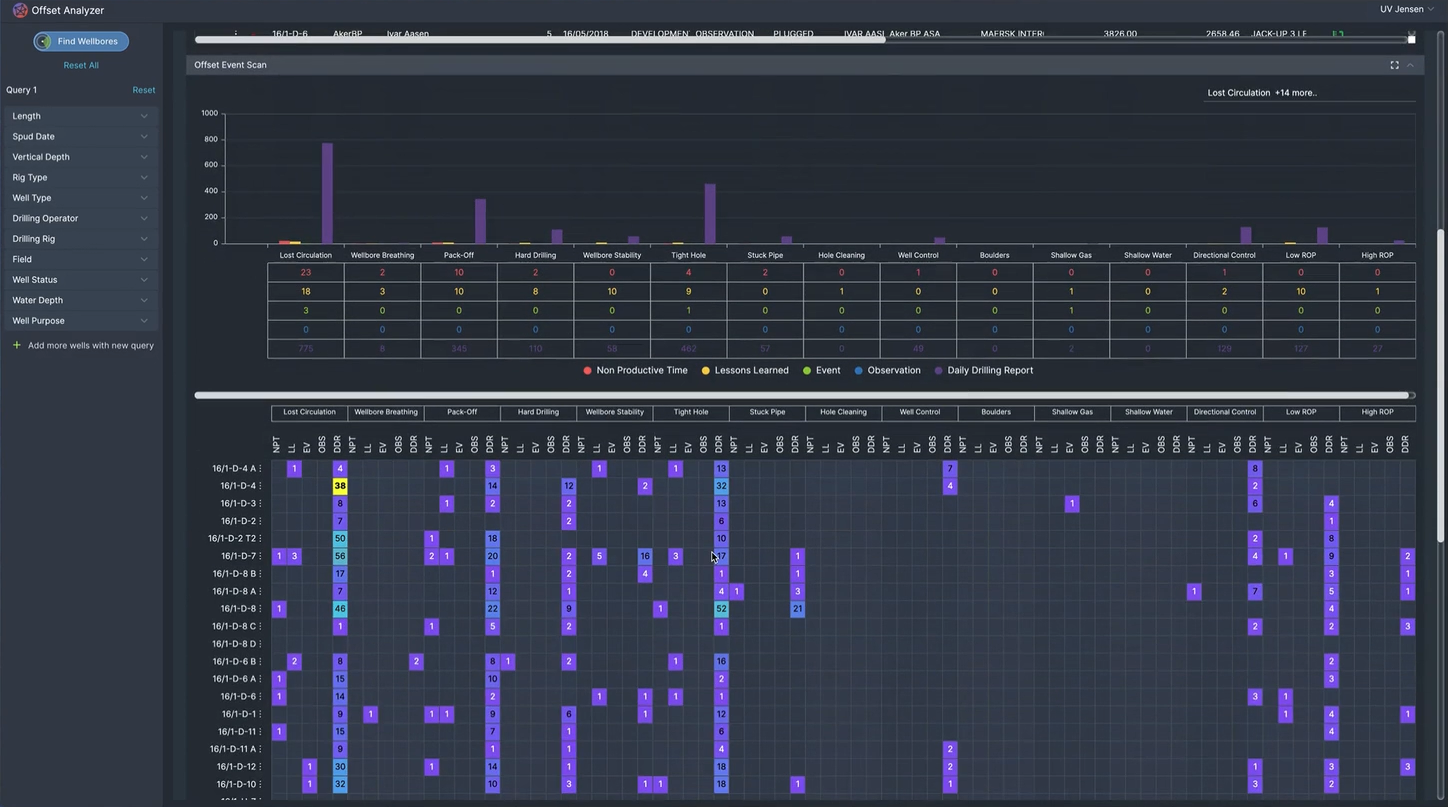Image resolution: width=1448 pixels, height=807 pixels.
Task: Collapse the Offset Event Scan panel
Action: pyautogui.click(x=1410, y=65)
